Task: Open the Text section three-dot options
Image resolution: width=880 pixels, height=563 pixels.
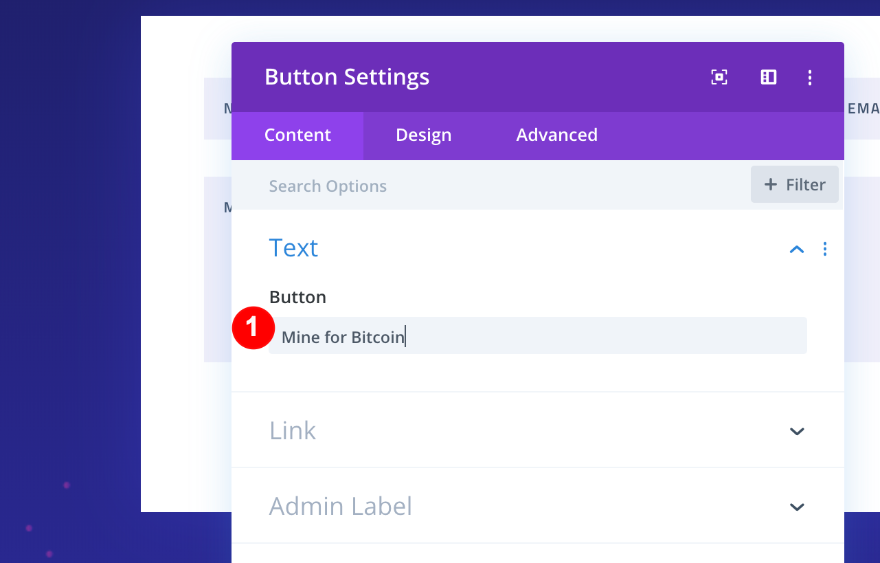Action: [x=825, y=249]
